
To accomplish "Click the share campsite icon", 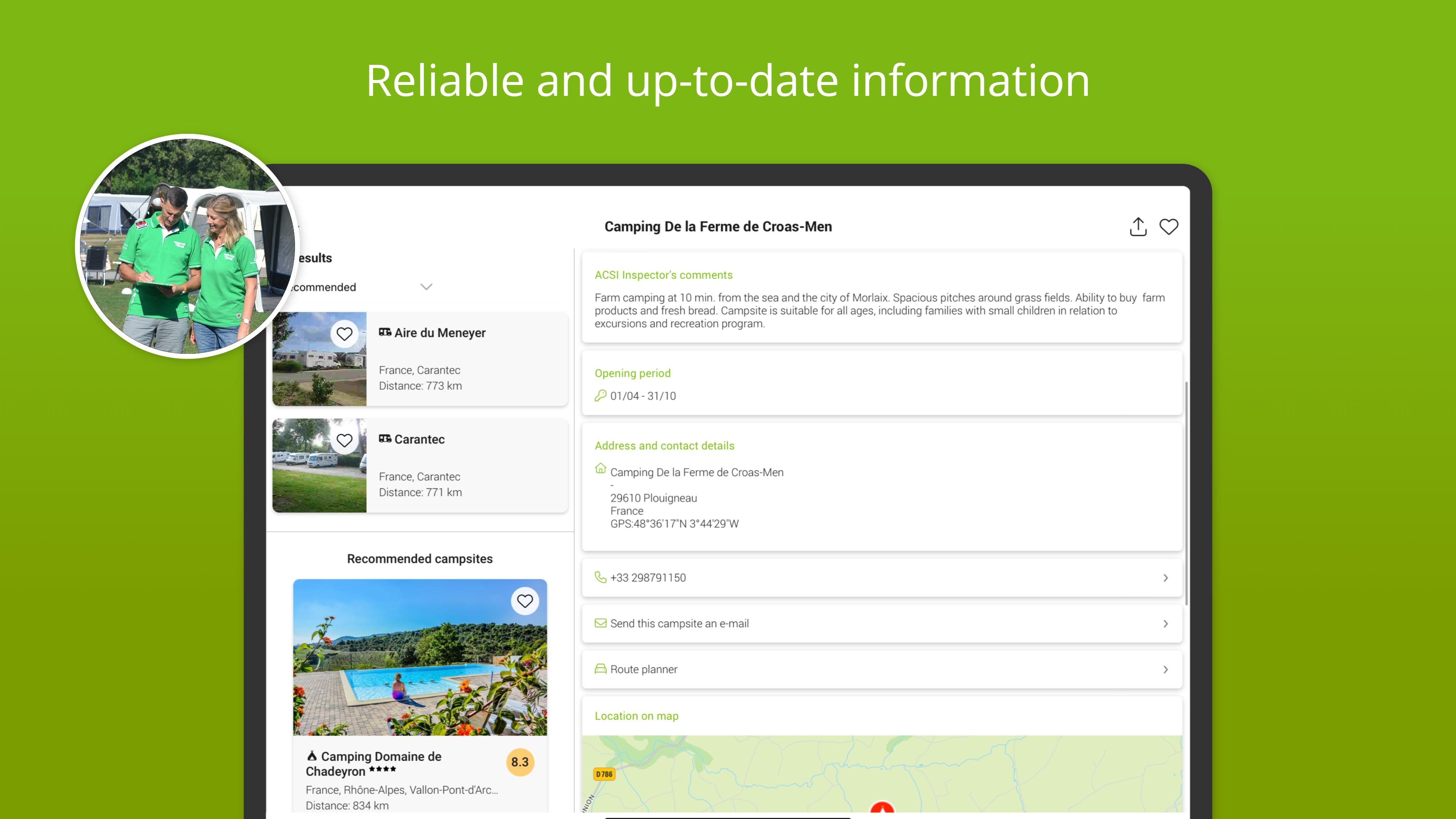I will point(1138,227).
